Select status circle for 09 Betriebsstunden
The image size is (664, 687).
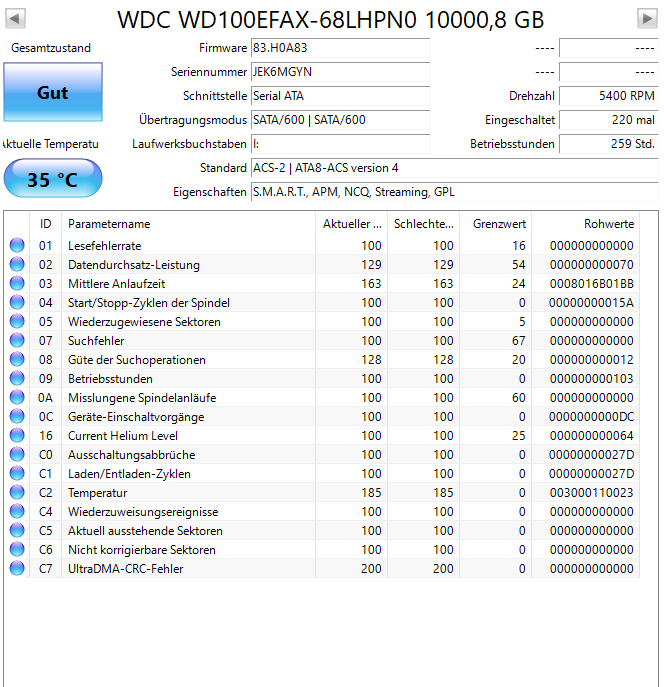pos(17,378)
